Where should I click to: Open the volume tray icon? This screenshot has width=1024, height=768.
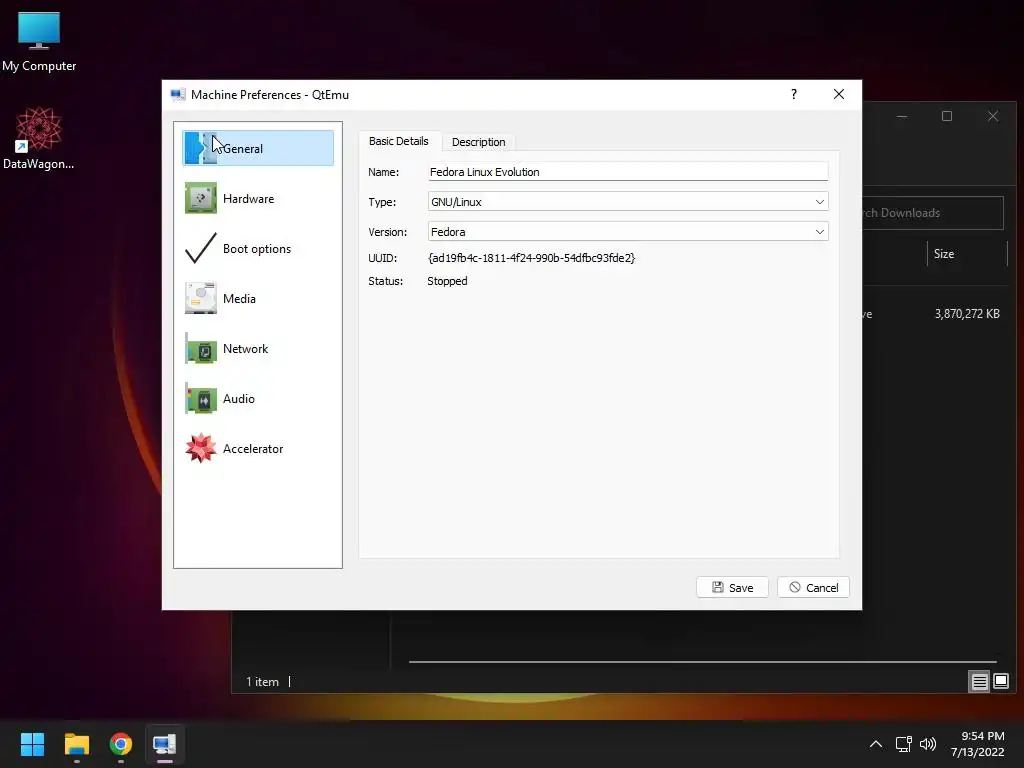coord(927,744)
